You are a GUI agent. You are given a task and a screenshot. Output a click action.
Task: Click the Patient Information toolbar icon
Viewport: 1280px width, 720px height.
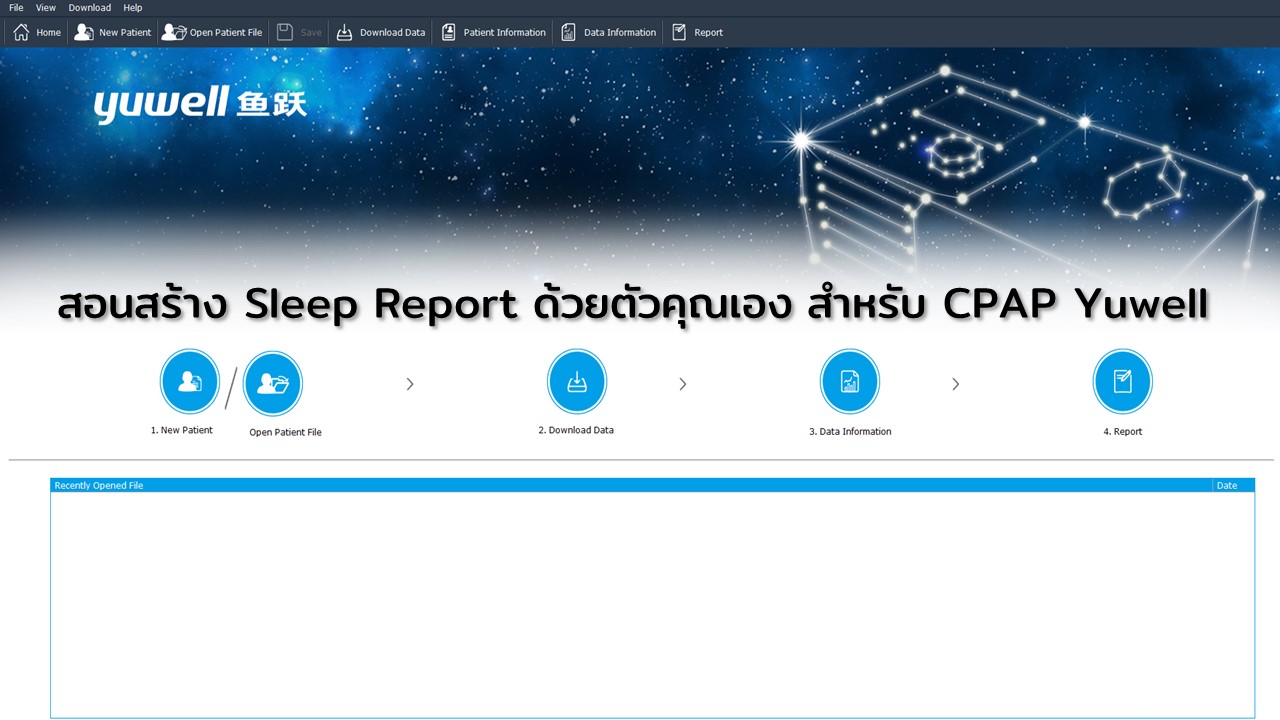[x=448, y=32]
